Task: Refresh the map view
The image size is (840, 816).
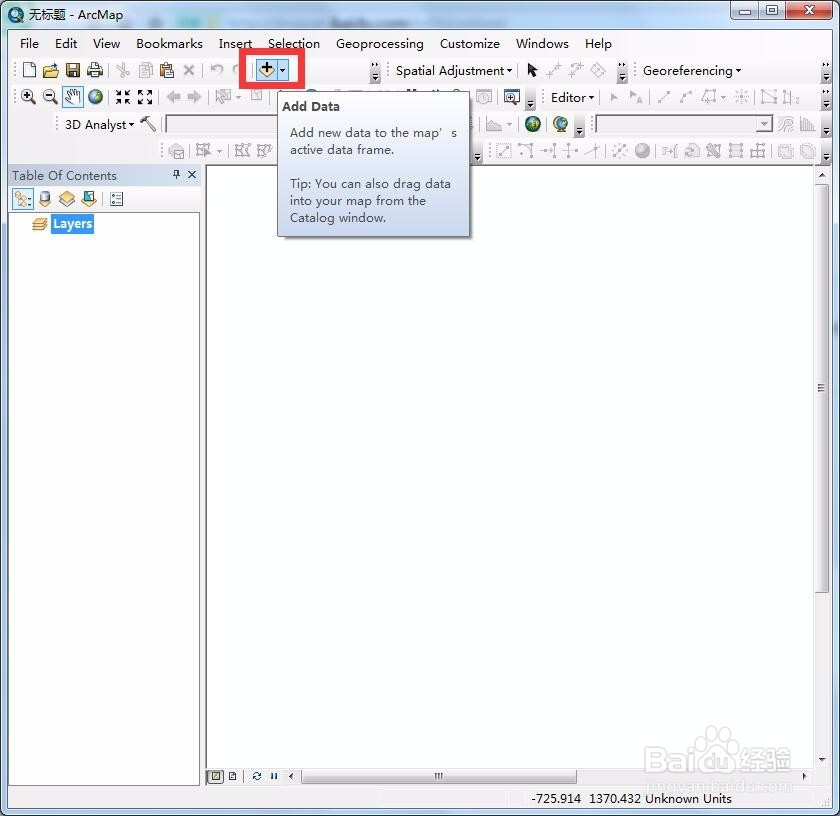Action: tap(257, 776)
